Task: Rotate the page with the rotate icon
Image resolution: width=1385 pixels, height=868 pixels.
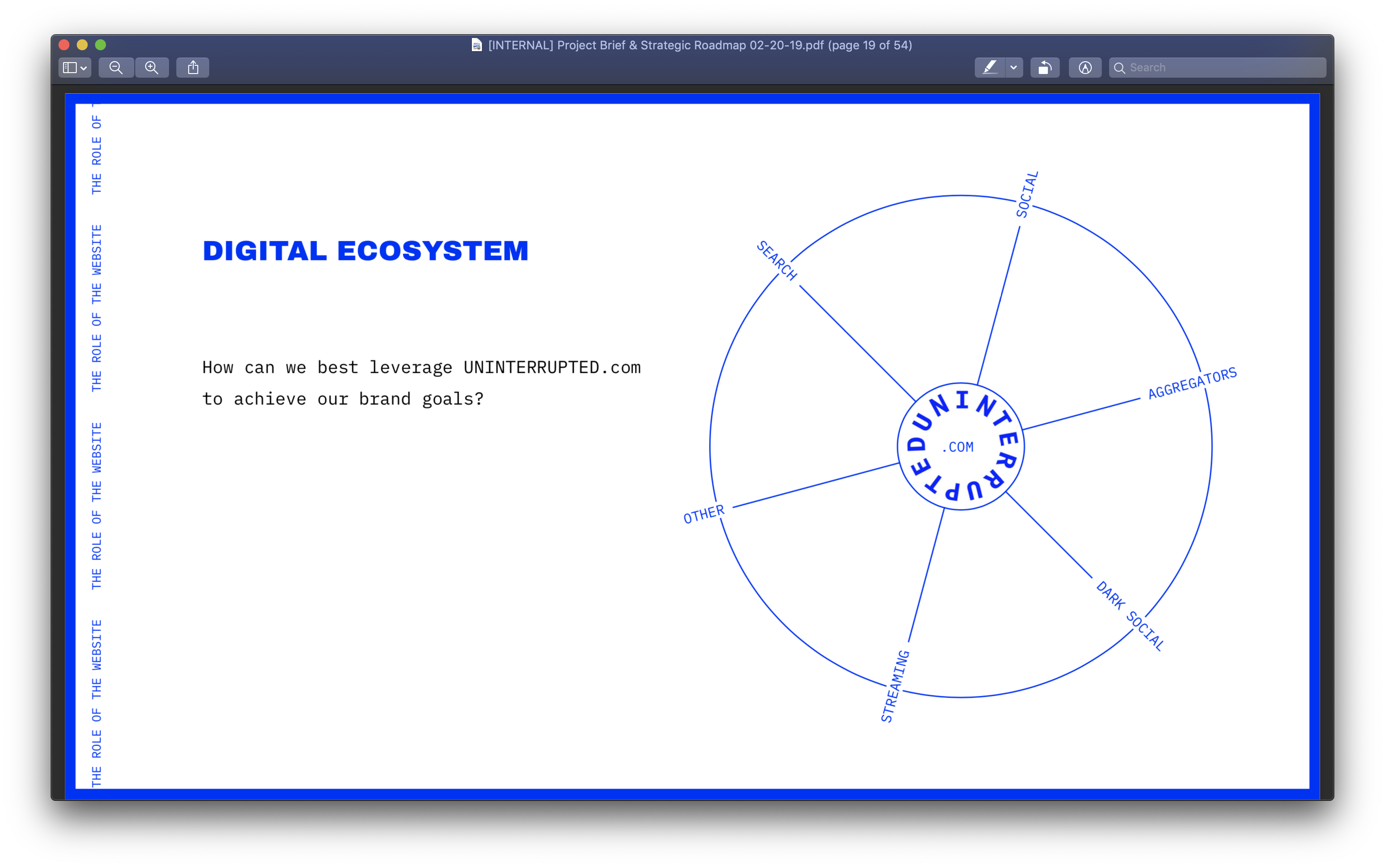Action: click(x=1045, y=68)
